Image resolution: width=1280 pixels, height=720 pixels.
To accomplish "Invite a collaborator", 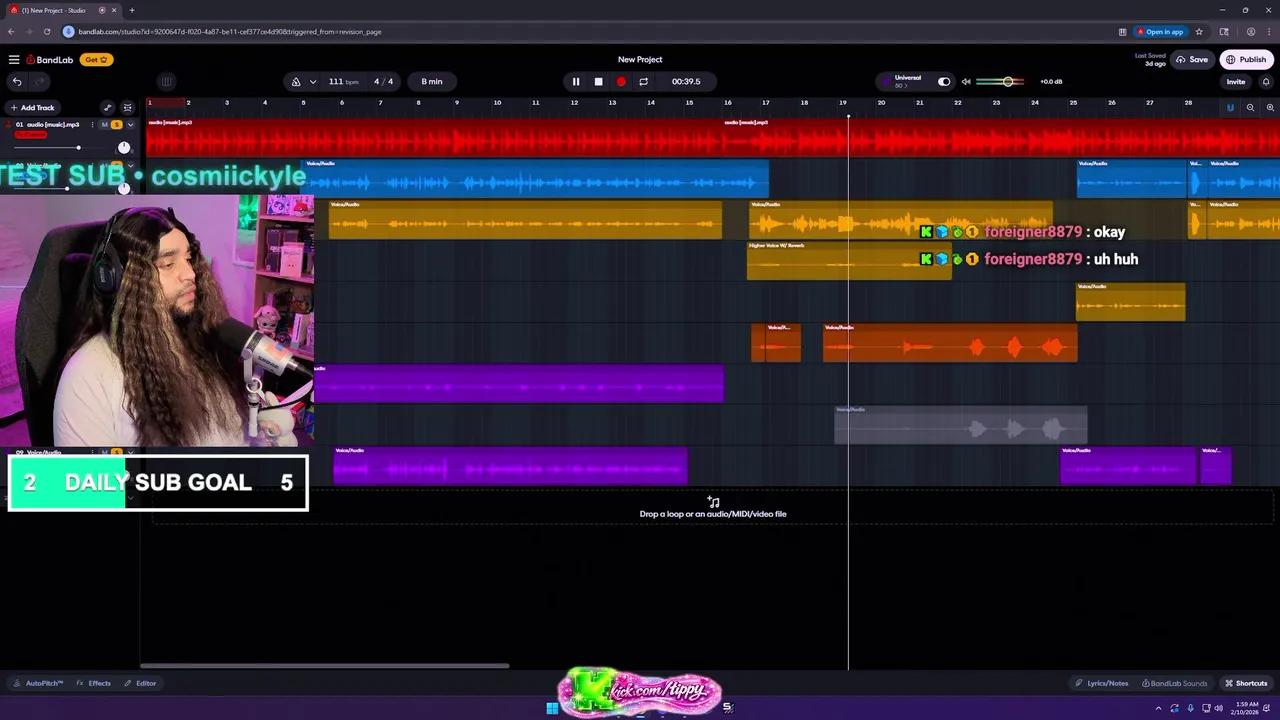I will pos(1236,82).
